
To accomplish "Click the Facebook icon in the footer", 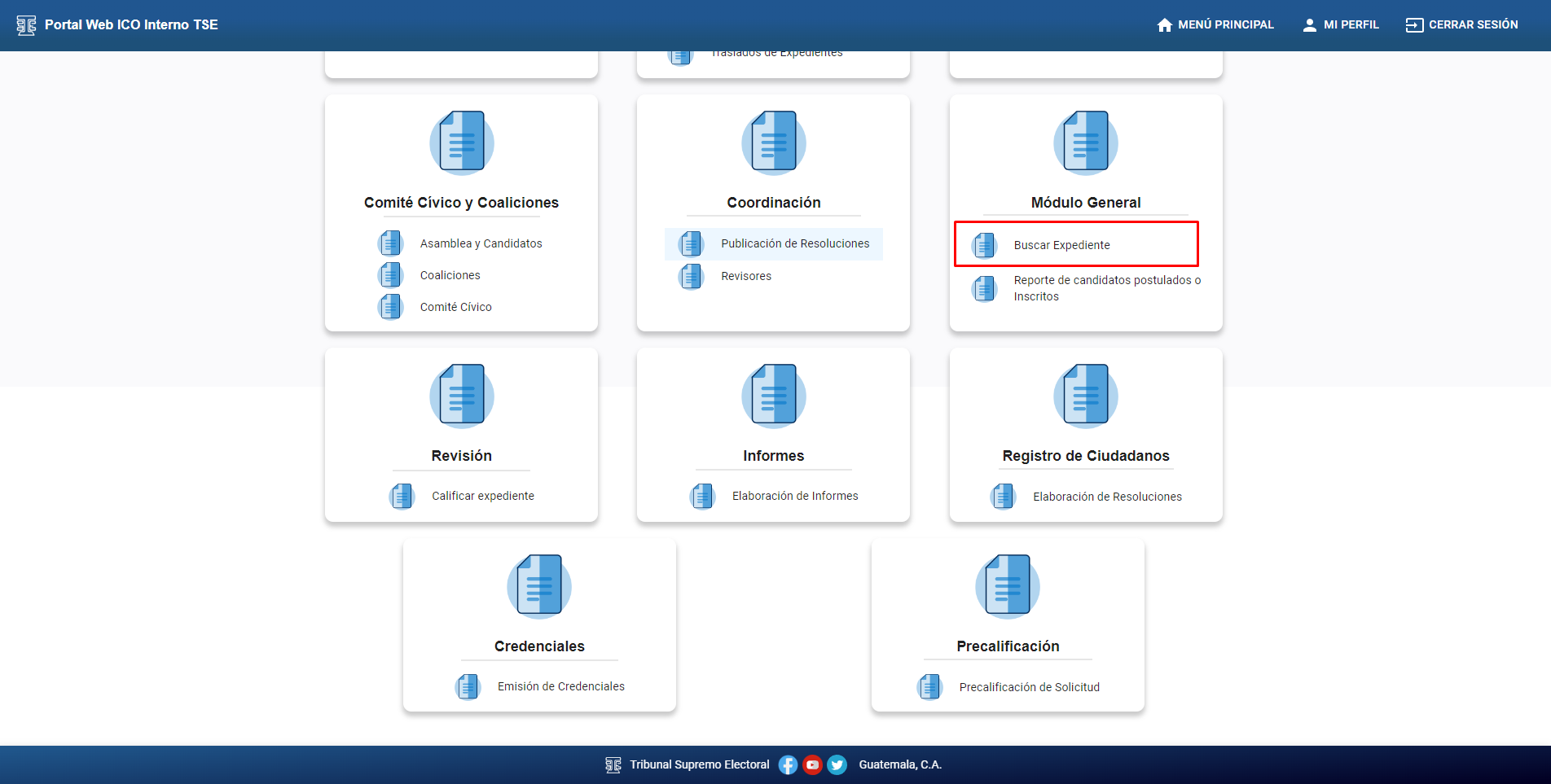I will point(788,764).
